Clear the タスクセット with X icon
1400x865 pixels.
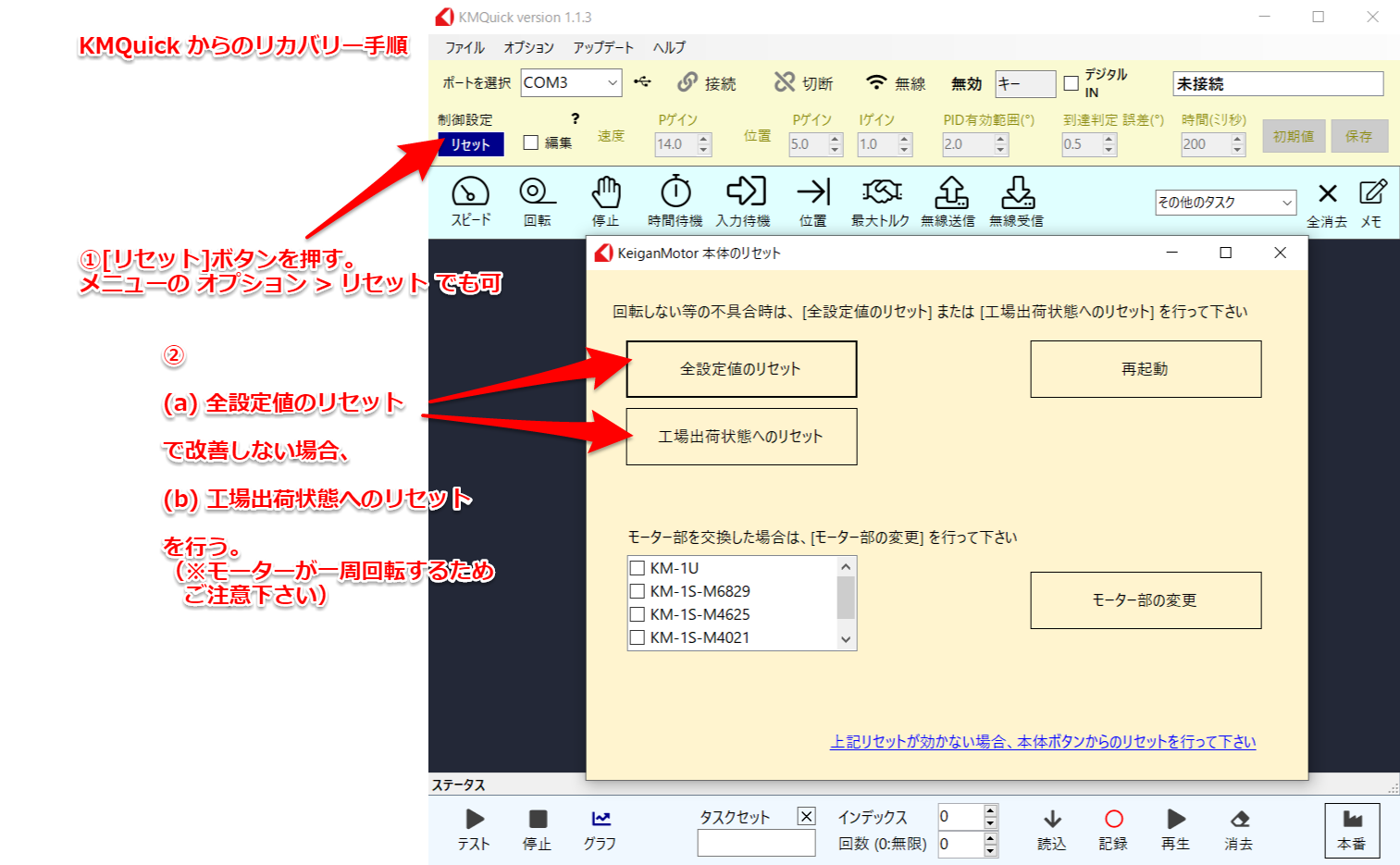807,816
